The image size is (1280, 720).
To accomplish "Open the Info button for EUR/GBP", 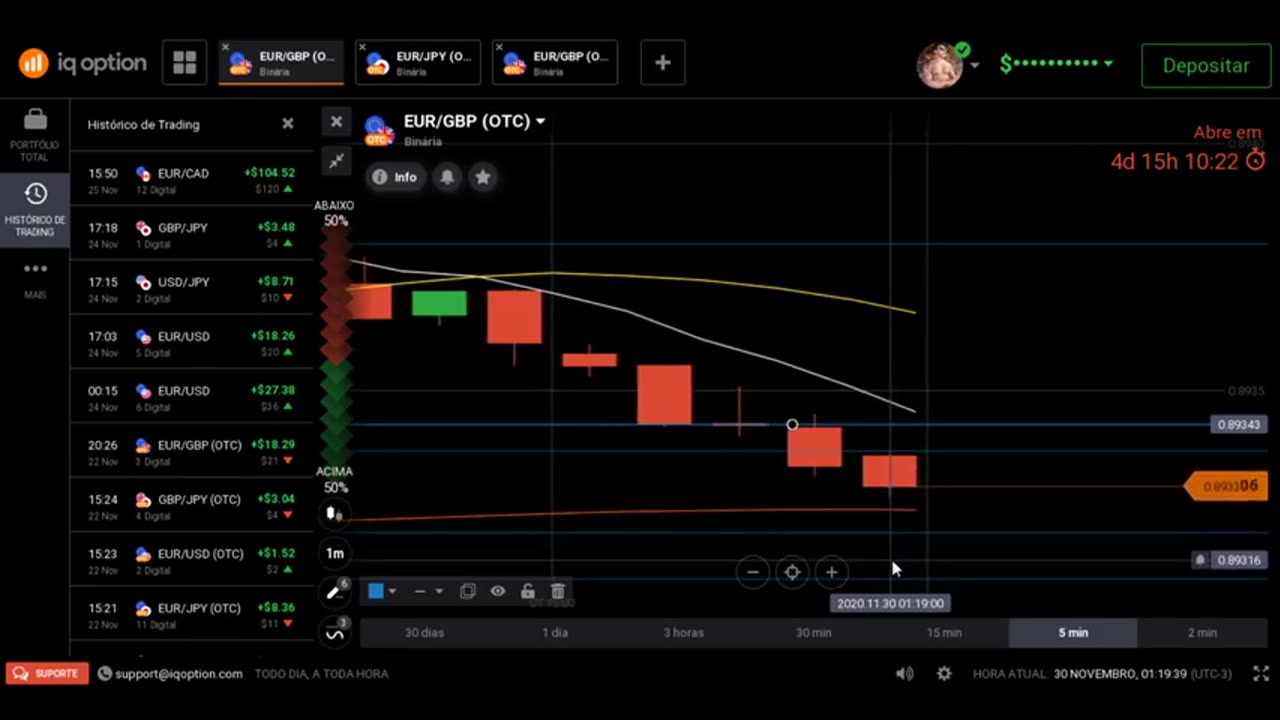I will [x=394, y=177].
